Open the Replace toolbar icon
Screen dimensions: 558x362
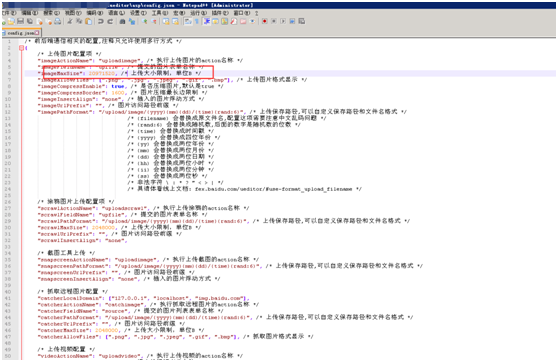tap(132, 21)
